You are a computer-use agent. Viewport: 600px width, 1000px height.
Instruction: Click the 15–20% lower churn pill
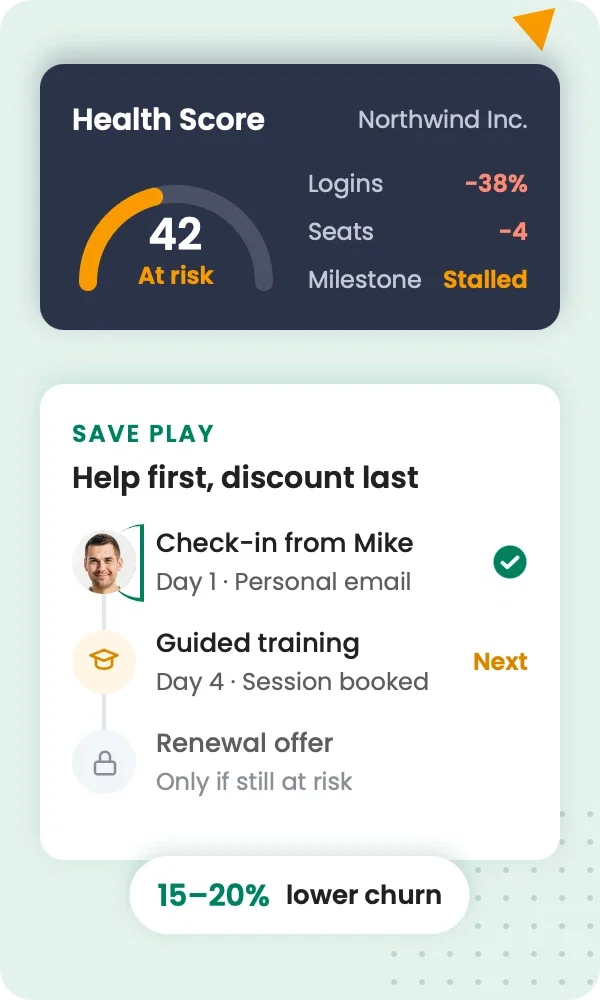point(300,895)
